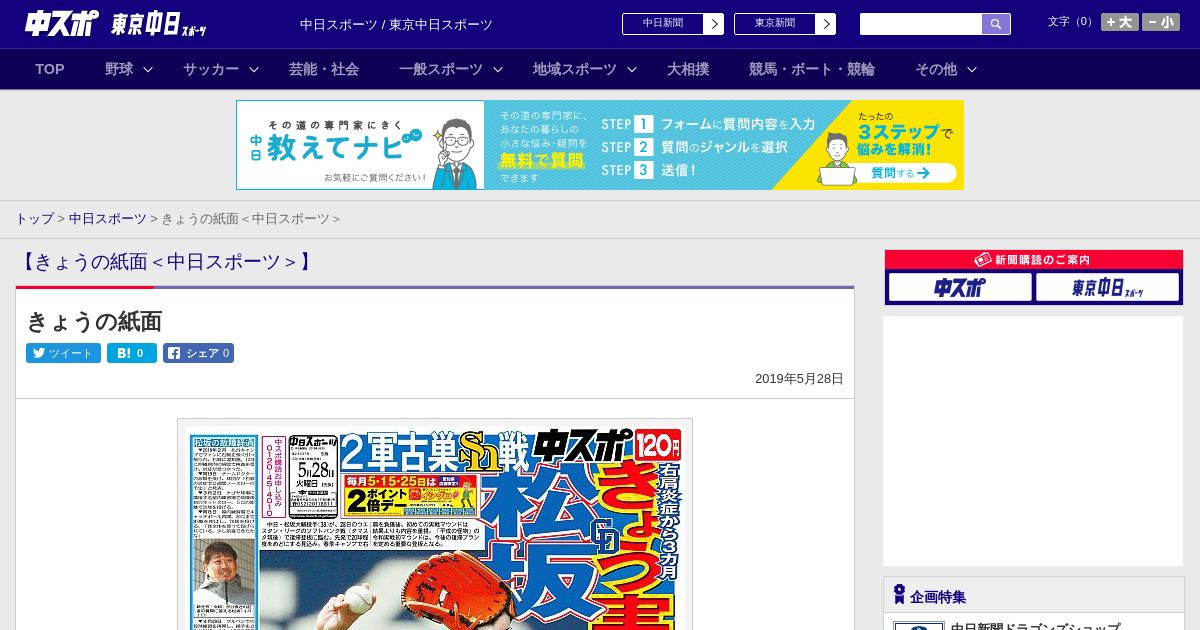Expand the その他 dropdown chevron
1200x630 pixels.
[972, 69]
